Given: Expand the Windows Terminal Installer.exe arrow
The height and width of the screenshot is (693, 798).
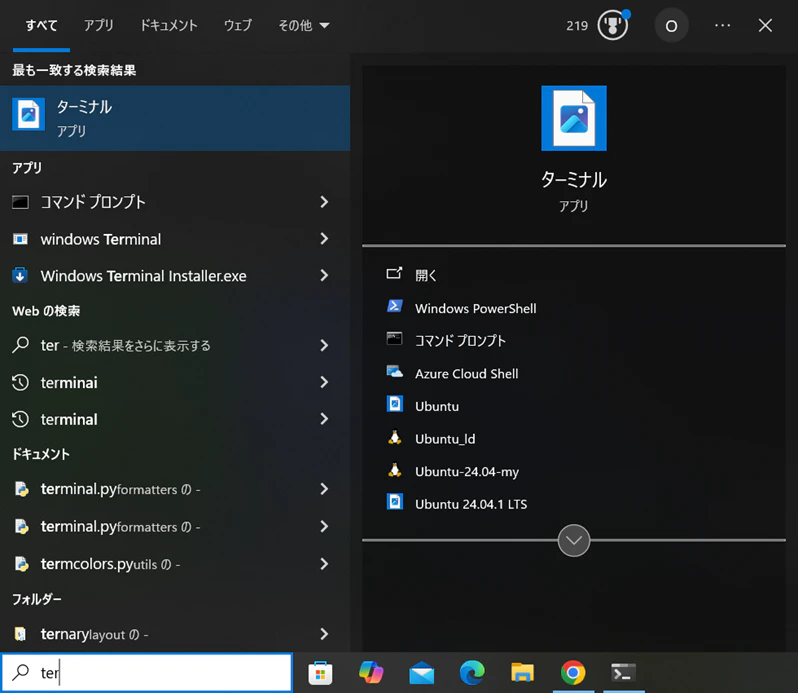Looking at the screenshot, I should coord(324,275).
